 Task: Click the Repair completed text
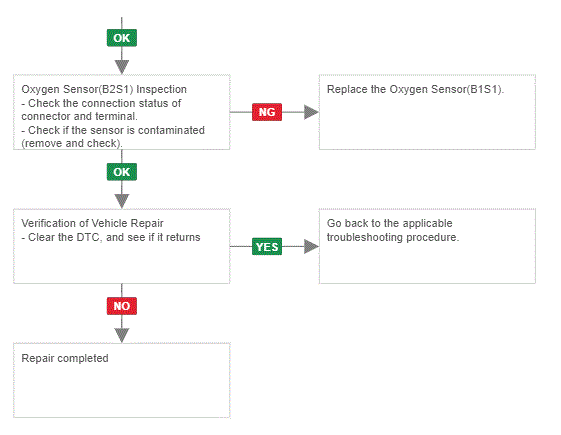tap(65, 358)
